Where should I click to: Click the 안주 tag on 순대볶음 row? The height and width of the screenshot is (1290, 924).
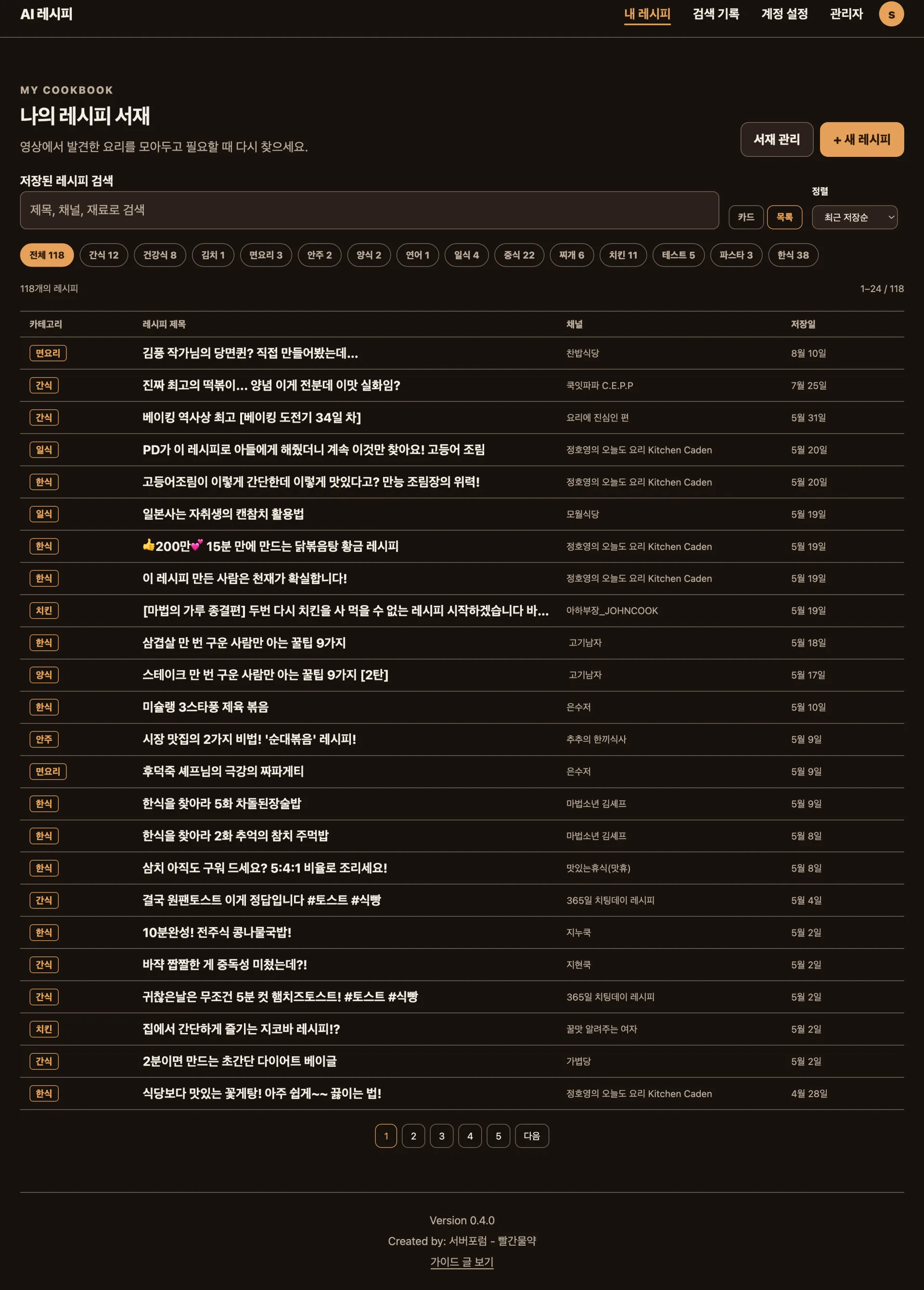tap(44, 740)
